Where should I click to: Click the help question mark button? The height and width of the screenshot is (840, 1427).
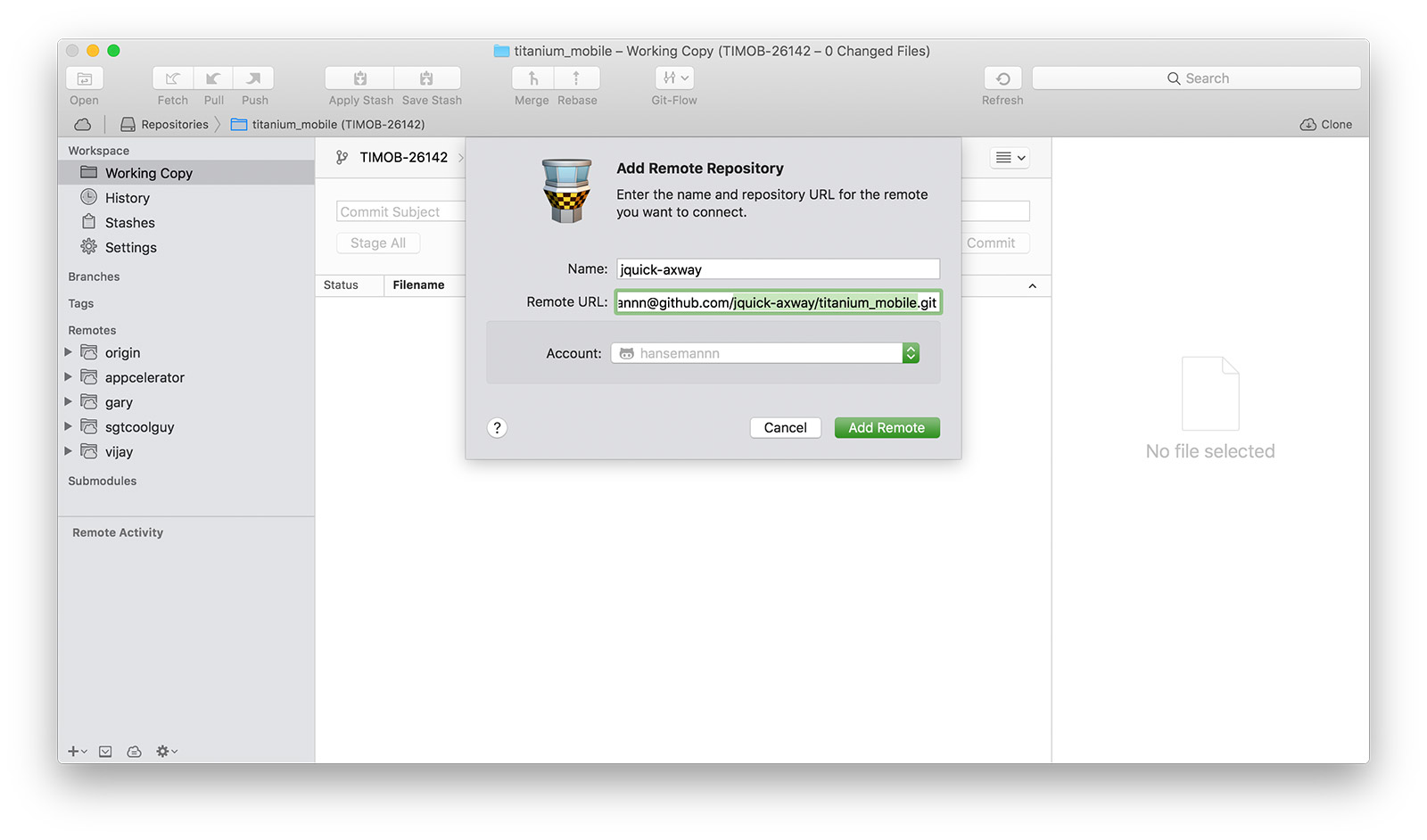coord(498,428)
